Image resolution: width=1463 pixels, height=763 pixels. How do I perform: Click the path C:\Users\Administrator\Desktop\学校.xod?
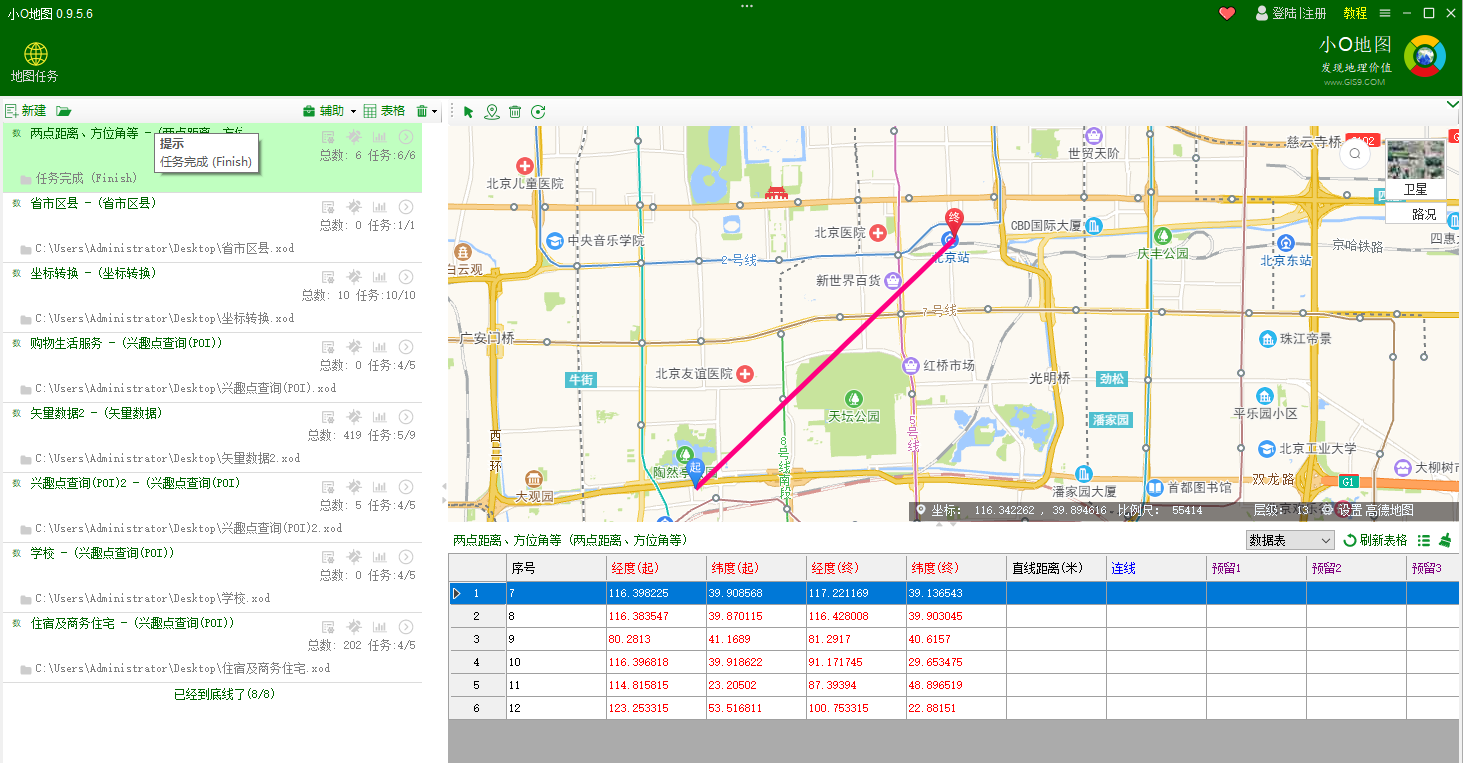pyautogui.click(x=152, y=598)
